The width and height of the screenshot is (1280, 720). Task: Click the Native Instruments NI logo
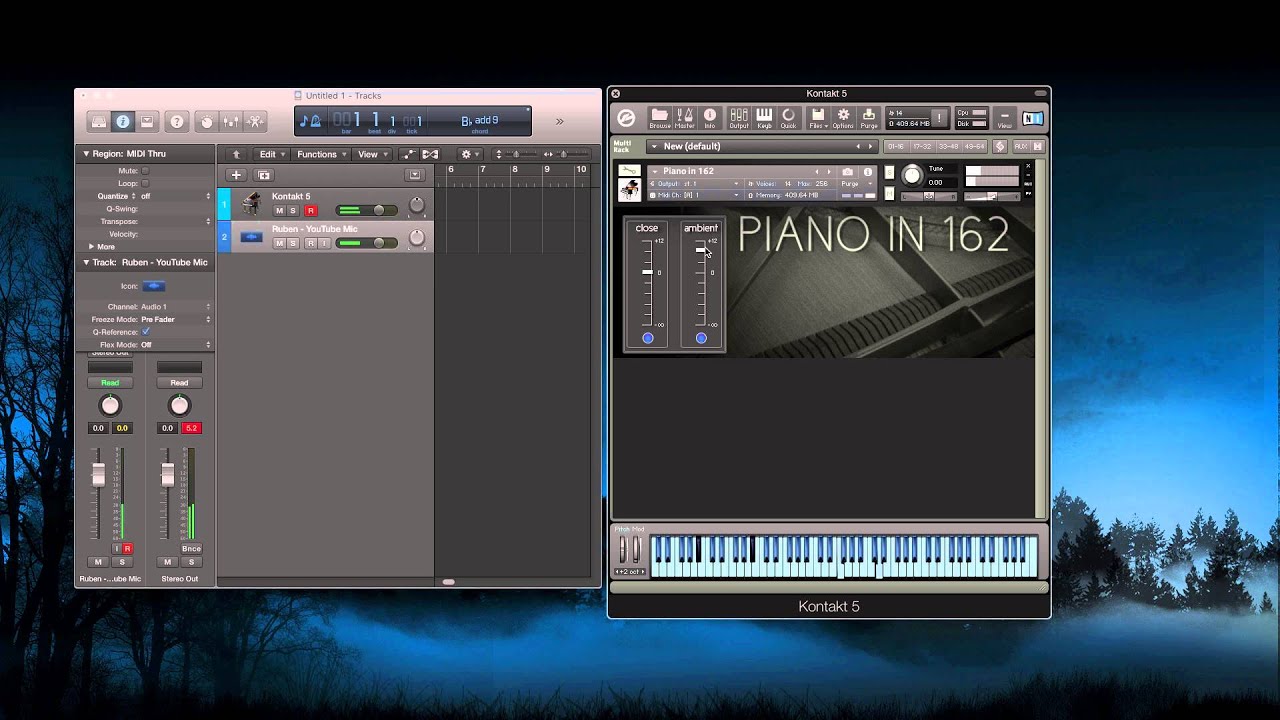(1033, 119)
